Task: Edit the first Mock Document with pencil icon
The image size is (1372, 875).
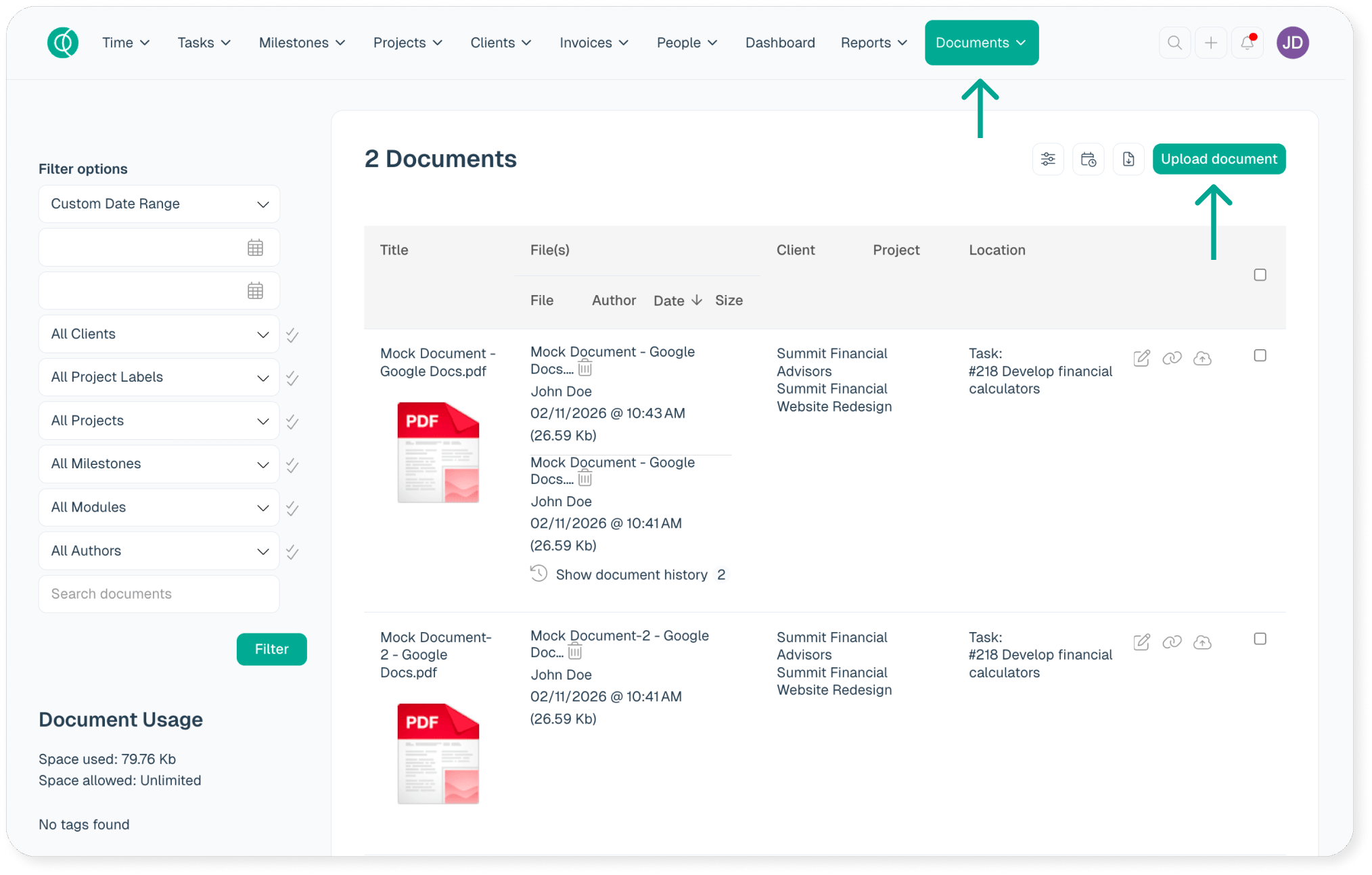Action: point(1141,358)
